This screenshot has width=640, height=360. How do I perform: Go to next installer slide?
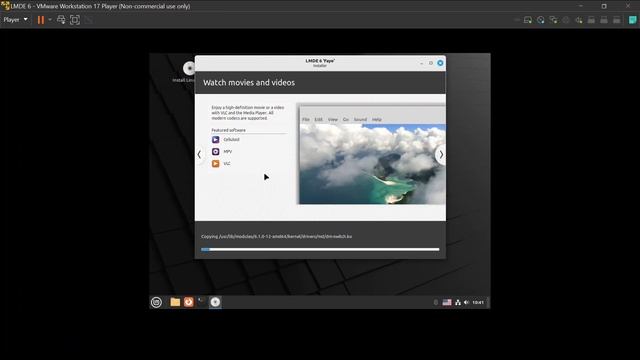tap(441, 155)
